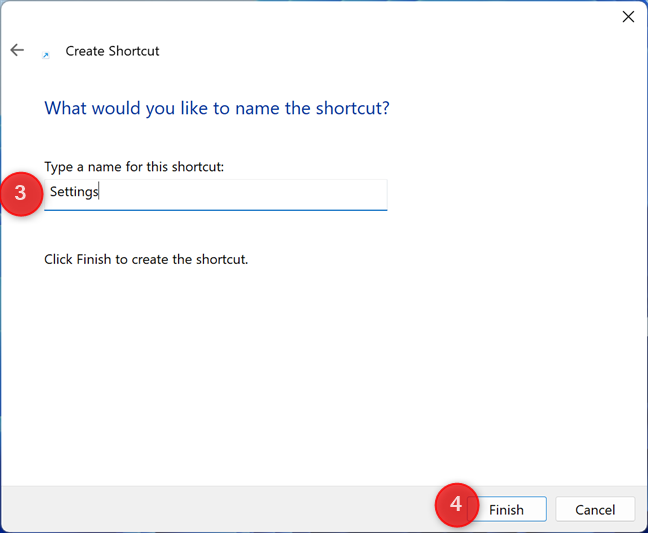Click the shortcut icon beside Create Shortcut
The image size is (648, 533).
pos(46,55)
